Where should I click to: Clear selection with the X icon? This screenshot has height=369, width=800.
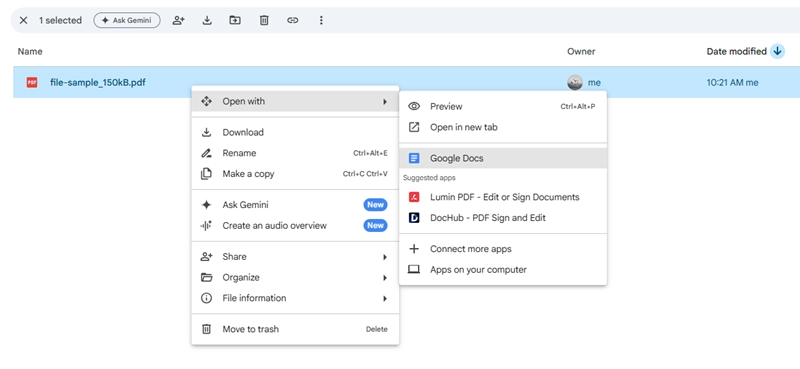23,20
